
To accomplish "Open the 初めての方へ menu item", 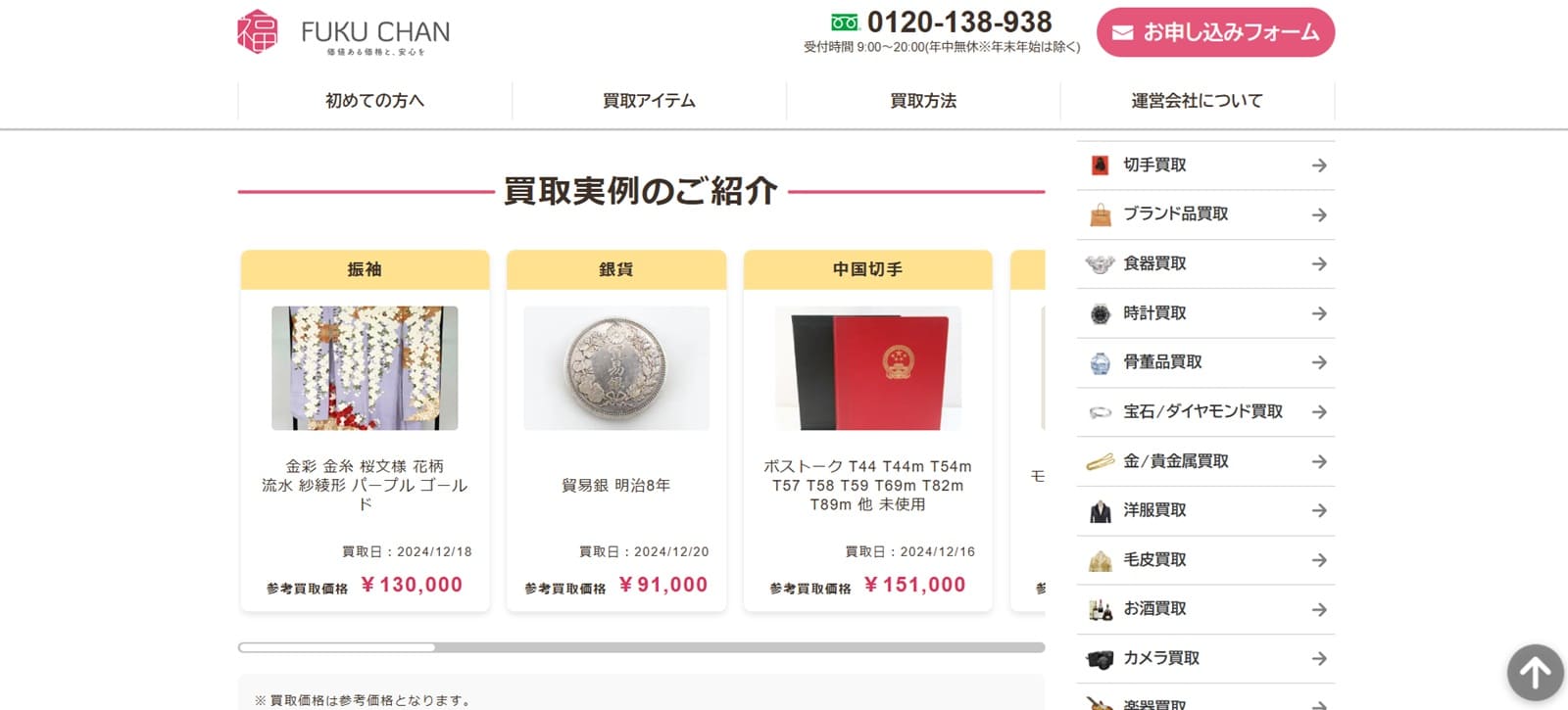I will [x=374, y=100].
